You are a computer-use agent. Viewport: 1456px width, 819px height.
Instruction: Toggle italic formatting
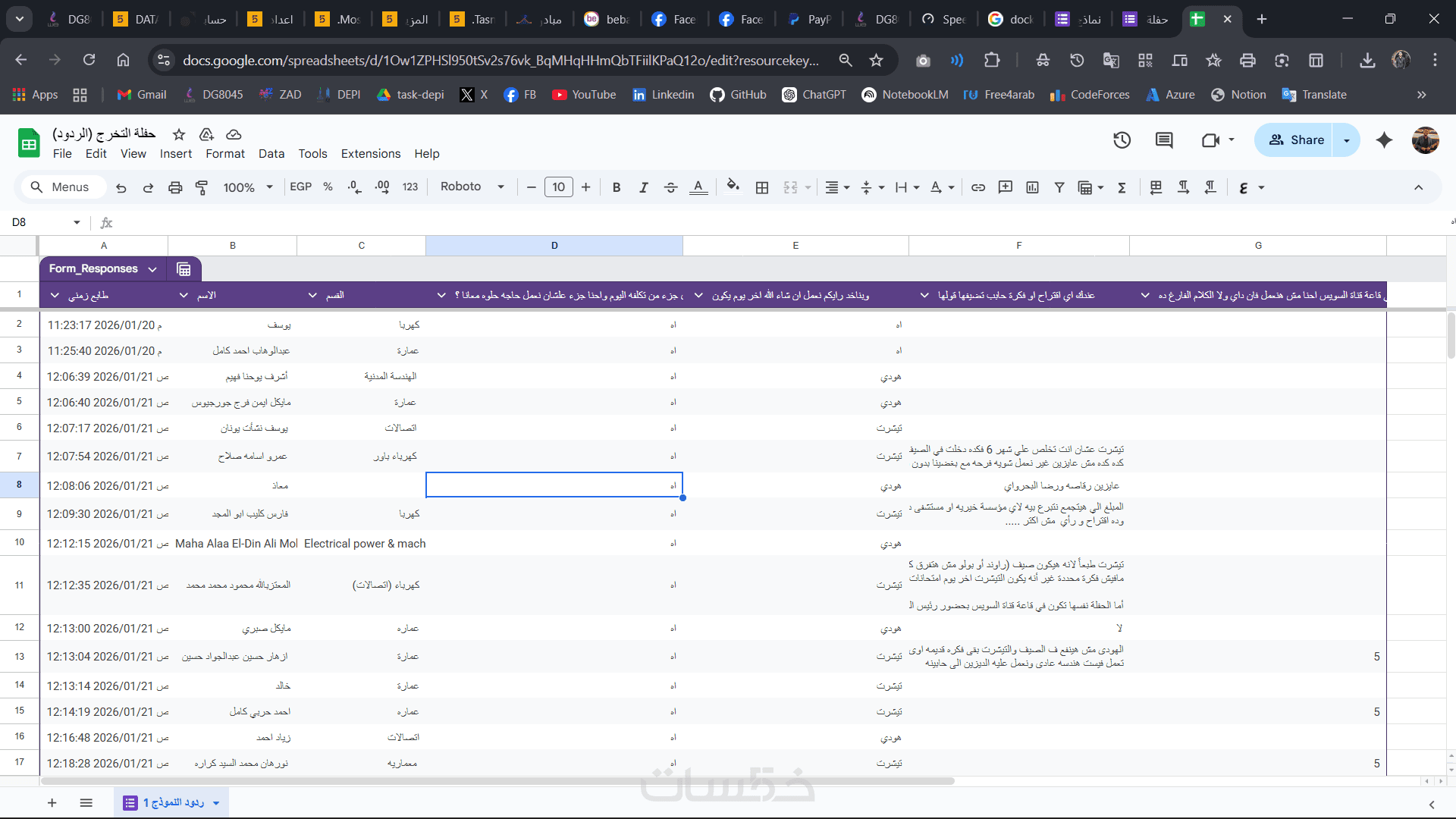[x=643, y=187]
